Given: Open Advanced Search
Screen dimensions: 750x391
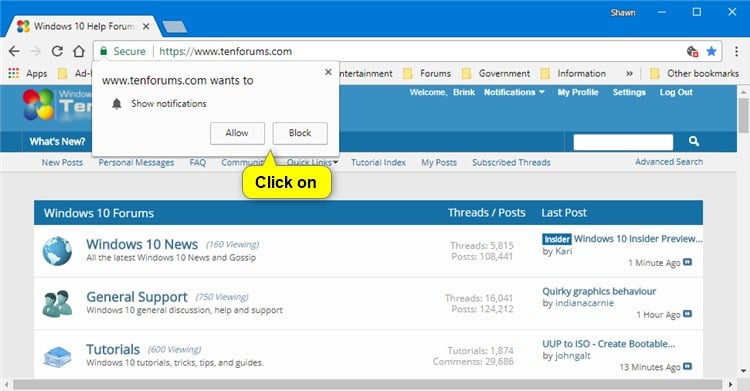Looking at the screenshot, I should (669, 162).
